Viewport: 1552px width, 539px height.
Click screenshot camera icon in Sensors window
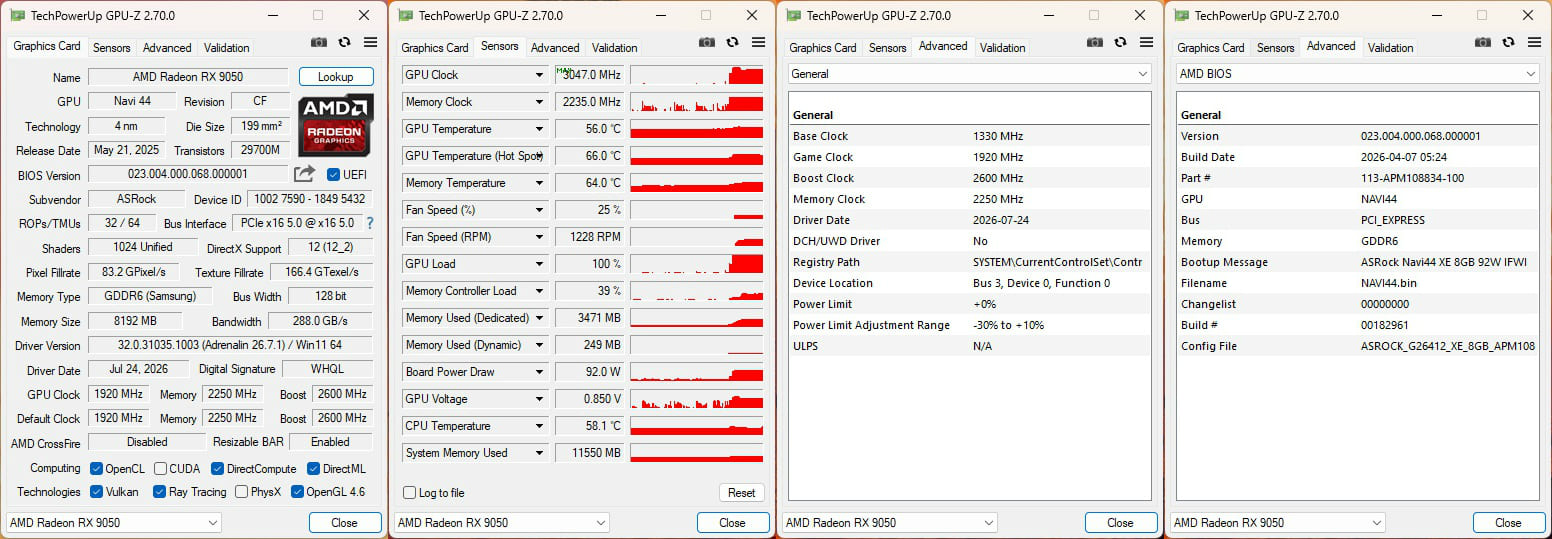pos(707,42)
